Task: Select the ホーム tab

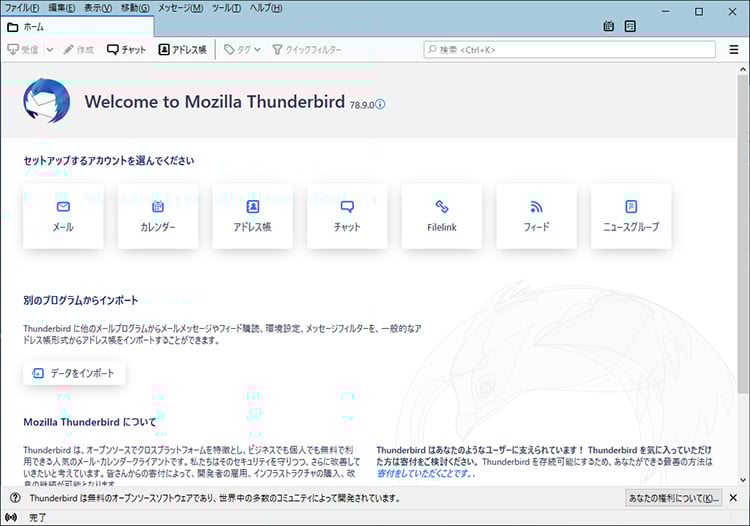Action: (x=77, y=27)
